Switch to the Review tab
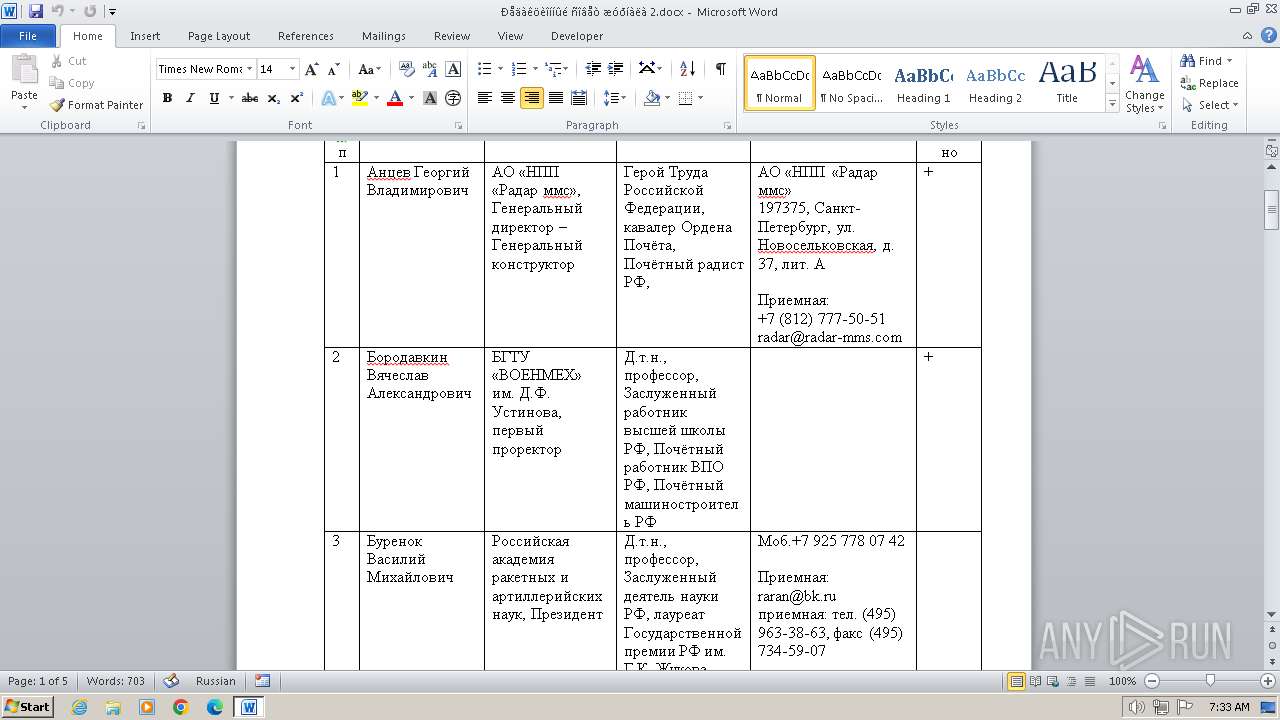This screenshot has width=1280, height=720. 452,36
